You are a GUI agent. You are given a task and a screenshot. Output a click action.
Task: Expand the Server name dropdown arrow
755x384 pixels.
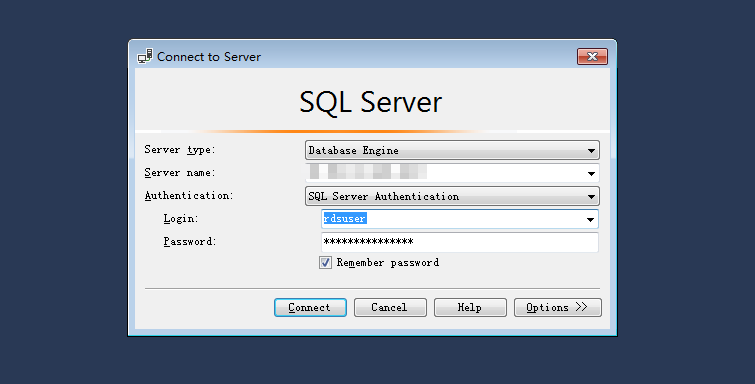pos(591,173)
